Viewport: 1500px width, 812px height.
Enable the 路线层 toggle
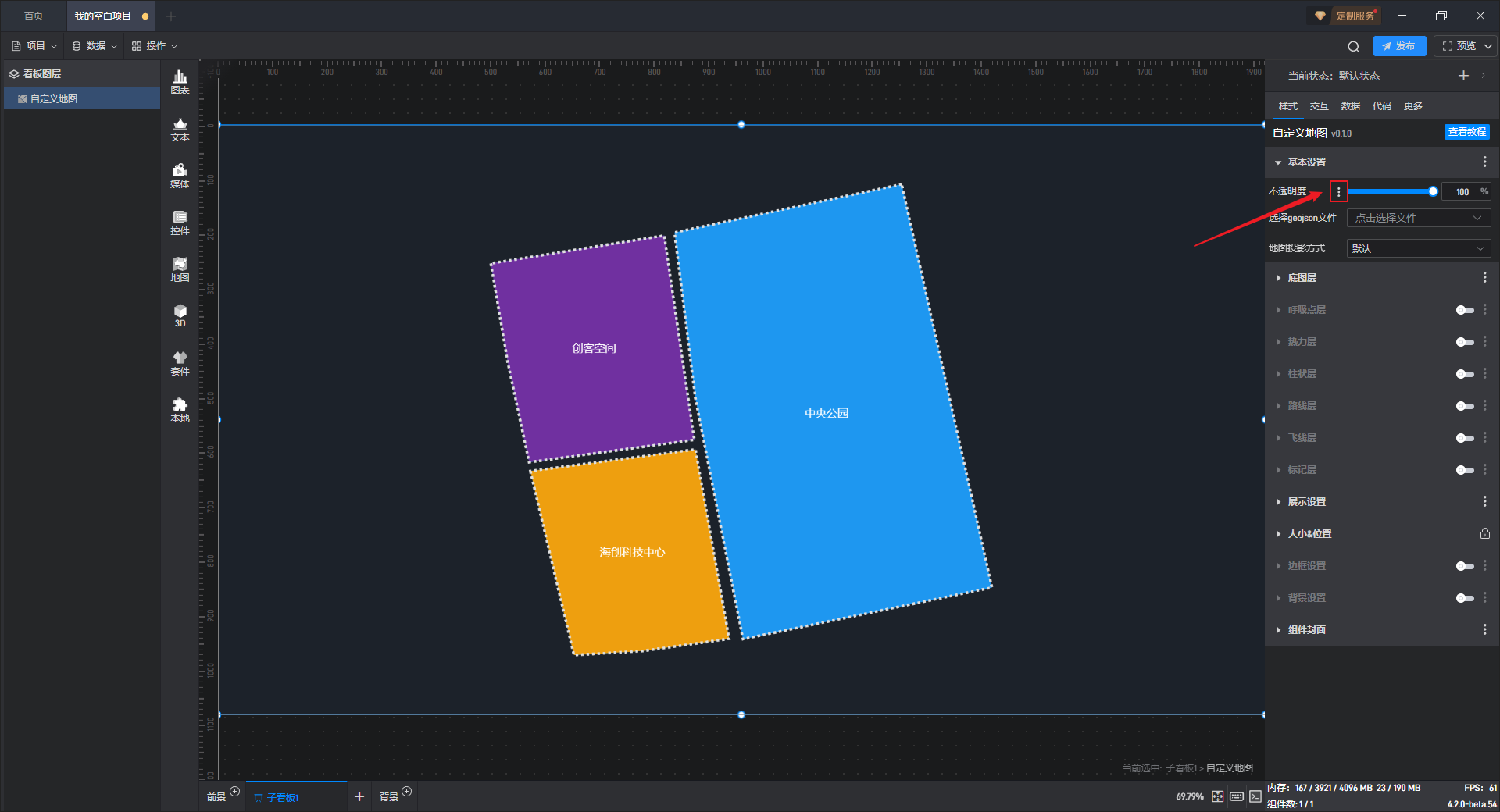1465,406
